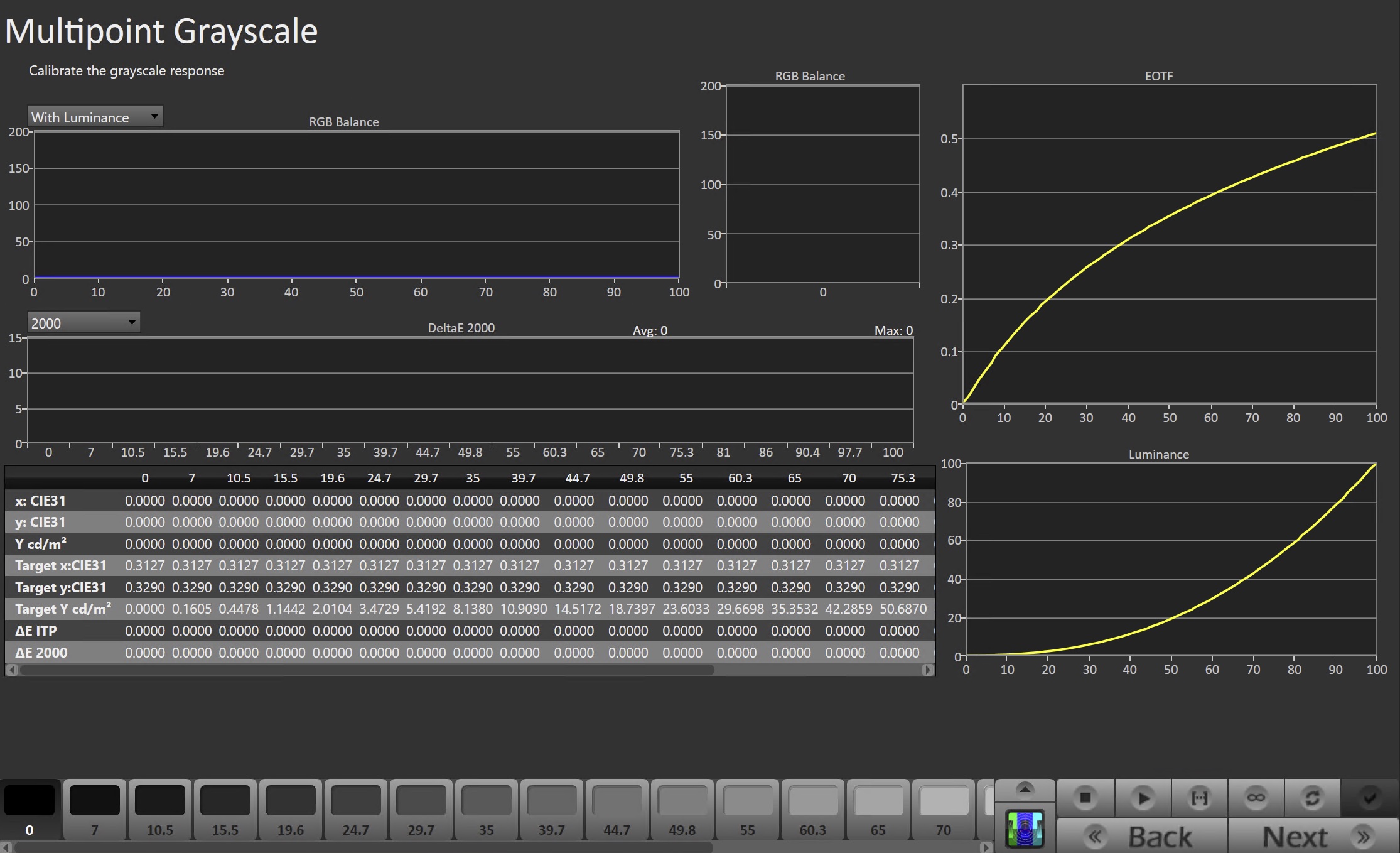Click the bracketed single-read icon

tap(1199, 798)
